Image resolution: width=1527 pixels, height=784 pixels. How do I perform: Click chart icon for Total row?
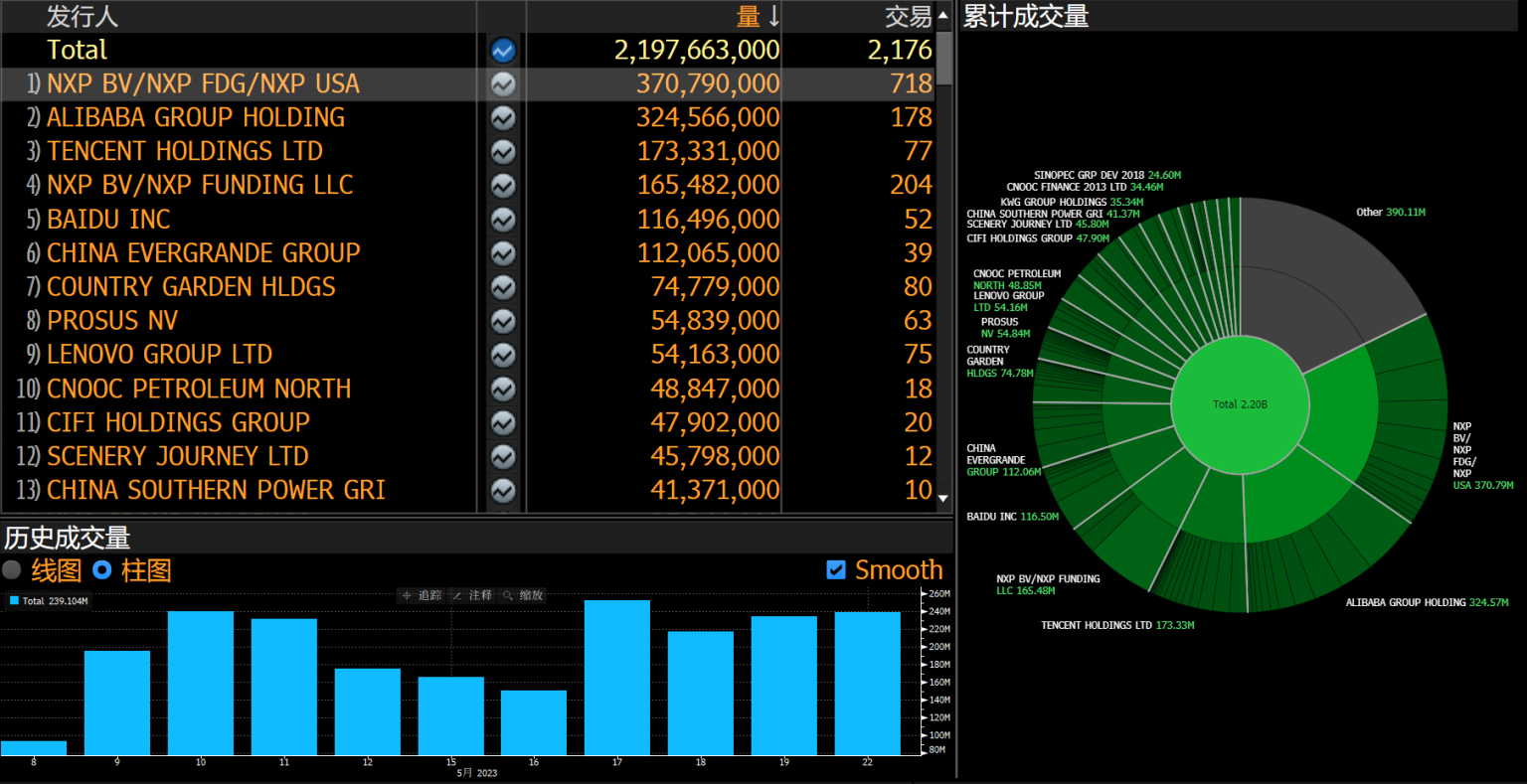[503, 50]
